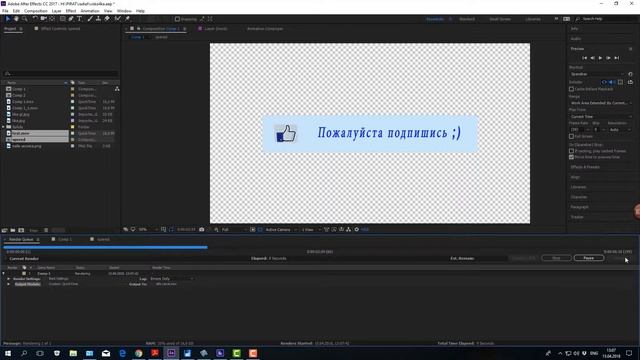The height and width of the screenshot is (360, 640).
Task: Click Output To file name link
Action: (x=166, y=284)
